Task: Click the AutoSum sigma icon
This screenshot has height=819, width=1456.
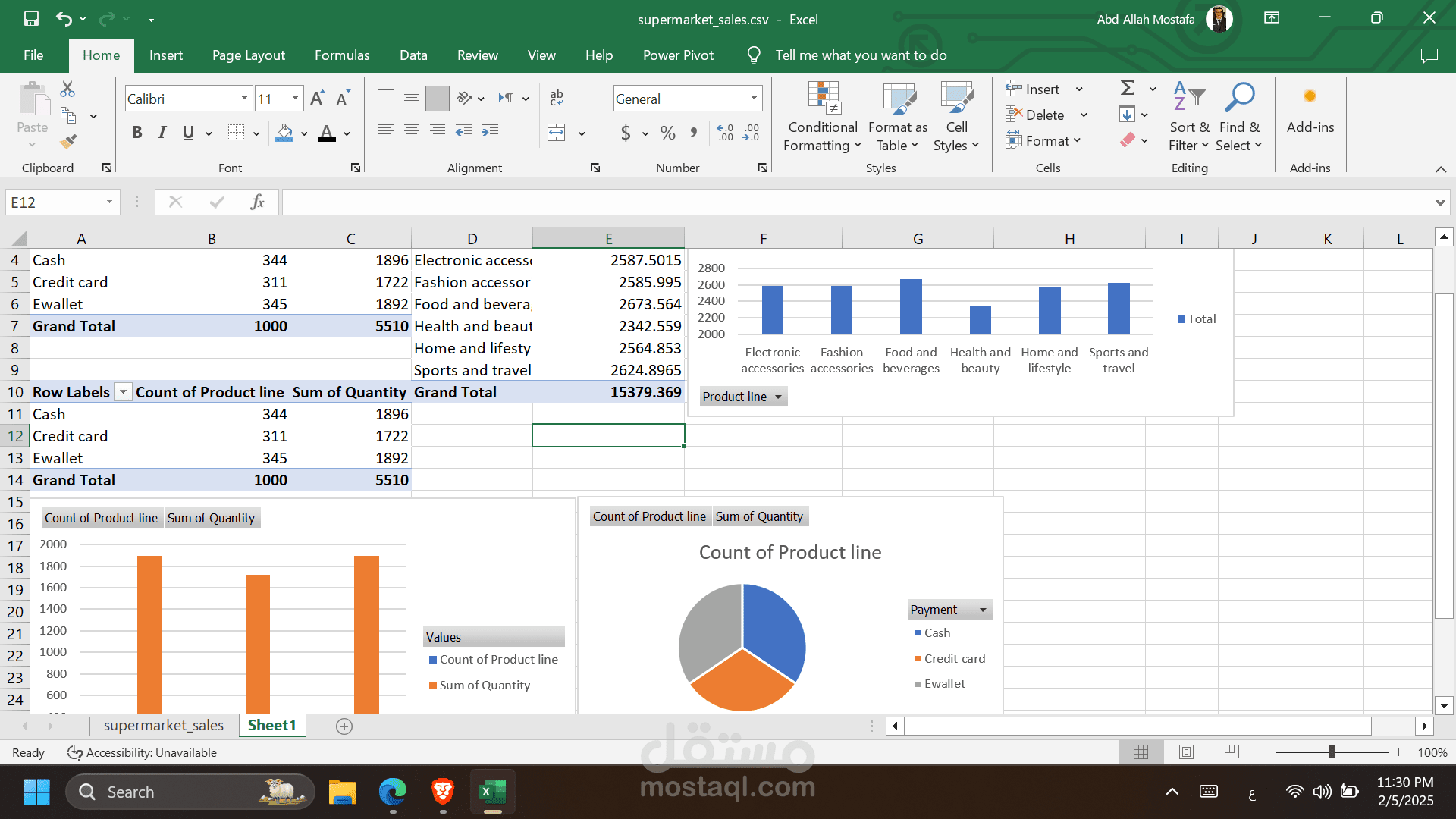Action: 1128,89
